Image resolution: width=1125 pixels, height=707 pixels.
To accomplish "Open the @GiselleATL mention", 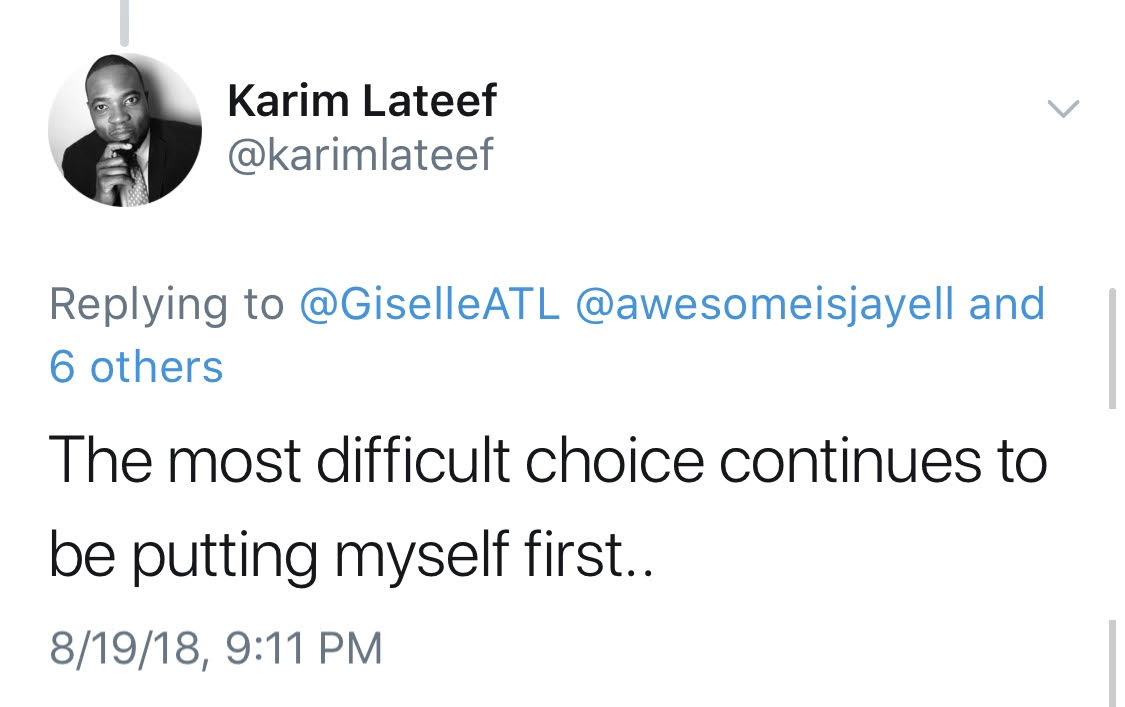I will click(x=430, y=305).
